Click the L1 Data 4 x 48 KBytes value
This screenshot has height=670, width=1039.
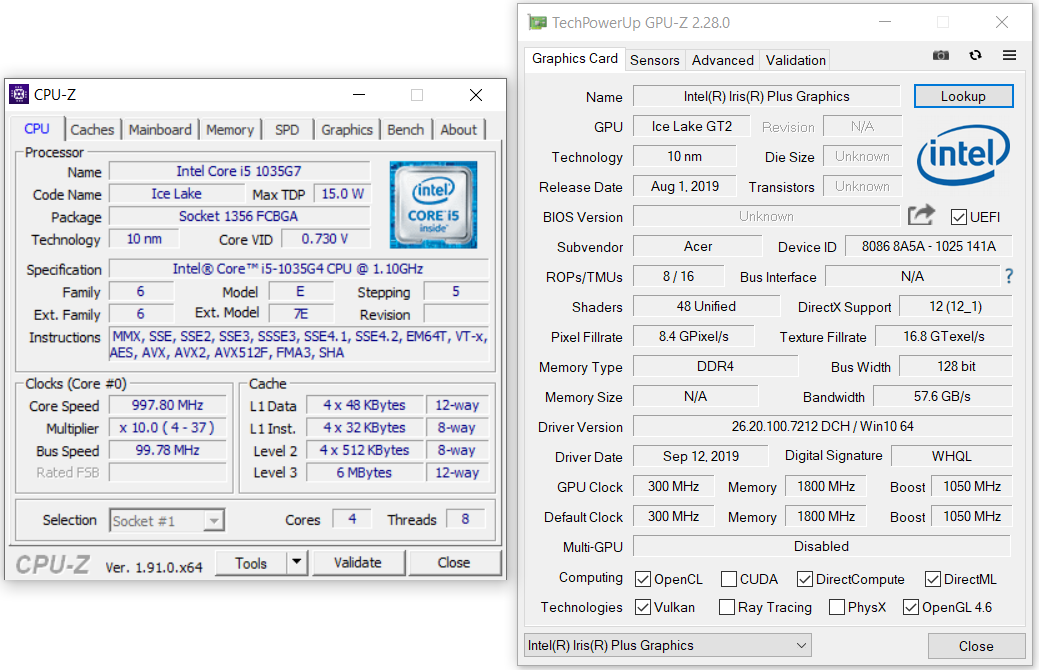pos(364,405)
